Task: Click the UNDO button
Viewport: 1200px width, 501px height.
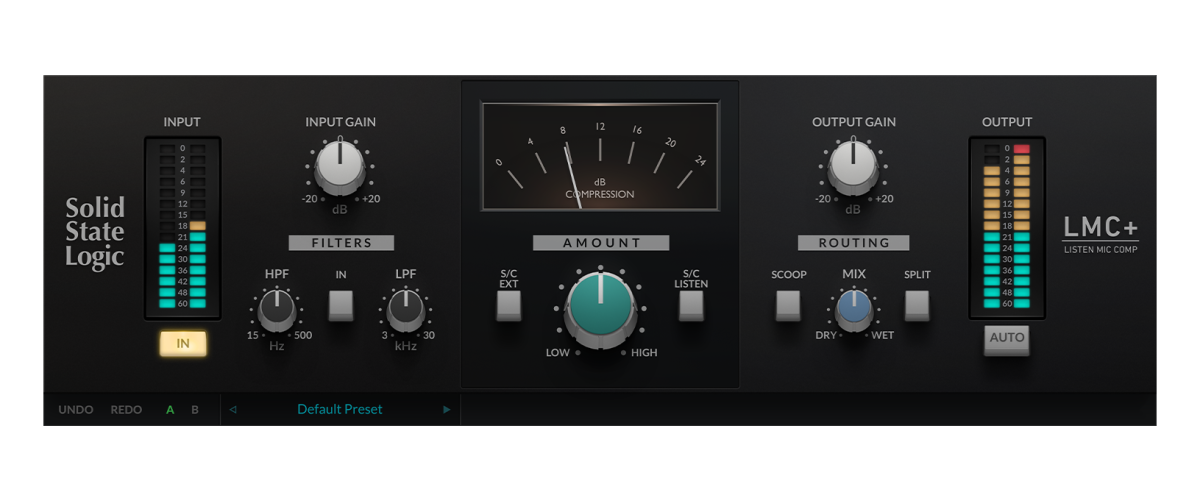Action: [x=76, y=410]
